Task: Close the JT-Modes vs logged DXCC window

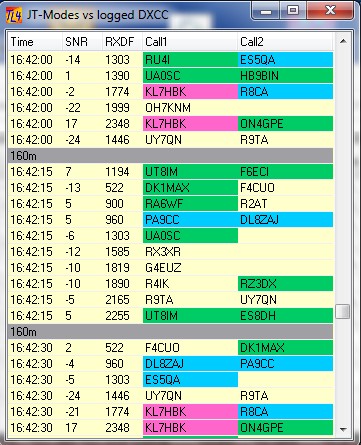Action: (x=330, y=11)
